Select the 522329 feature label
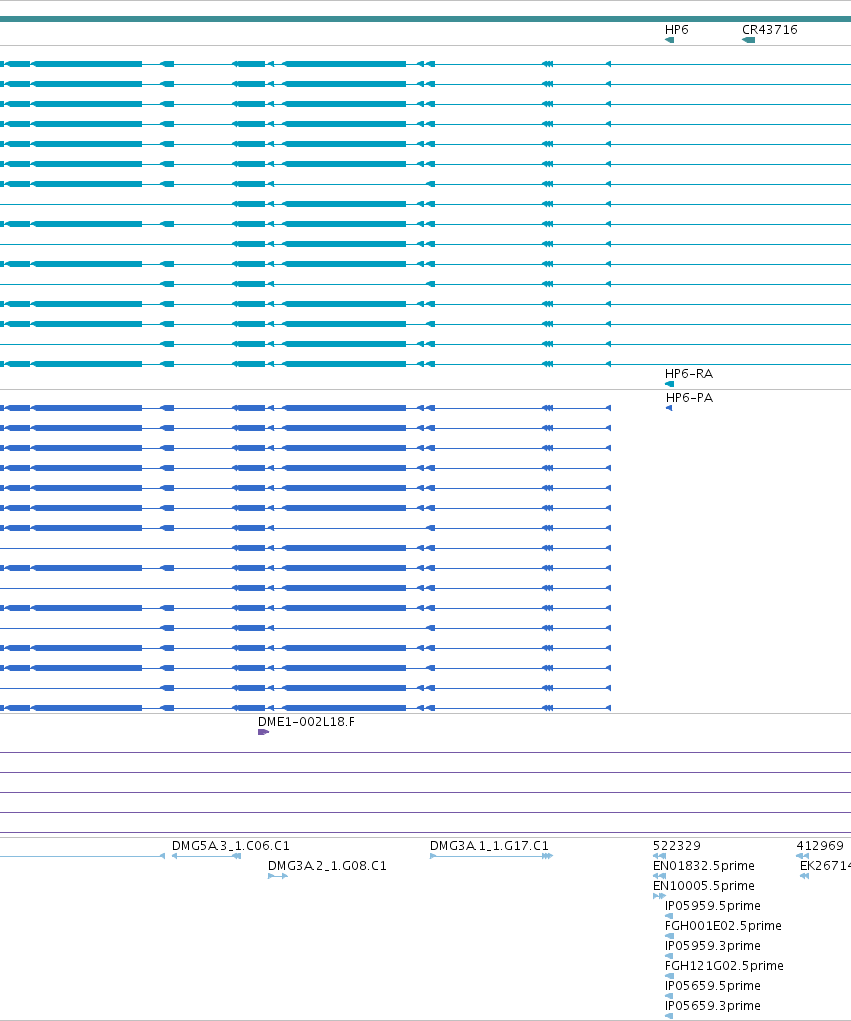This screenshot has height=1021, width=851. click(677, 846)
